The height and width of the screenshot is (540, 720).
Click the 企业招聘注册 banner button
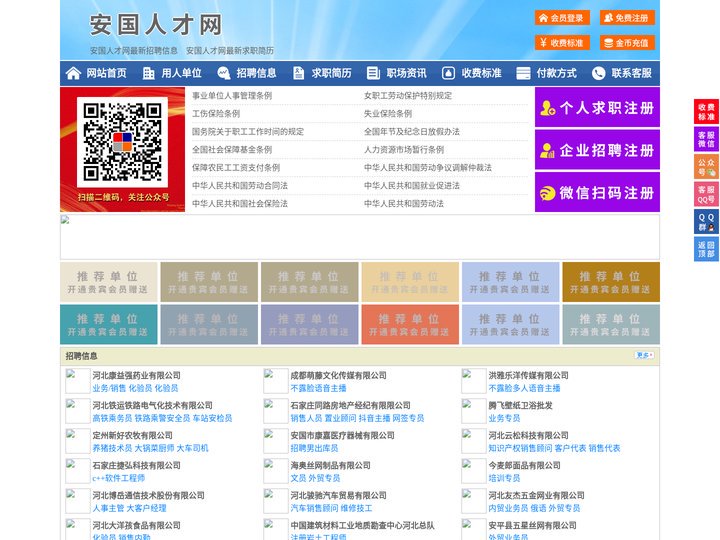pos(597,150)
